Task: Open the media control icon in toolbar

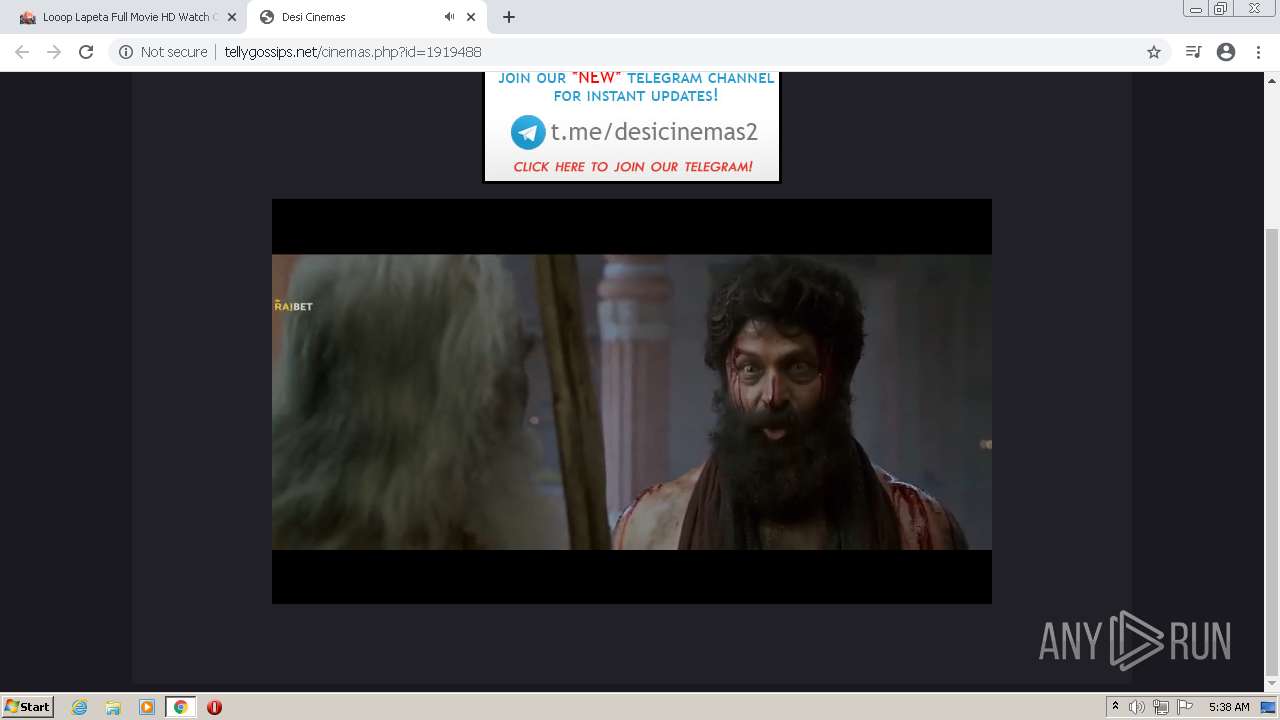Action: click(x=1193, y=52)
